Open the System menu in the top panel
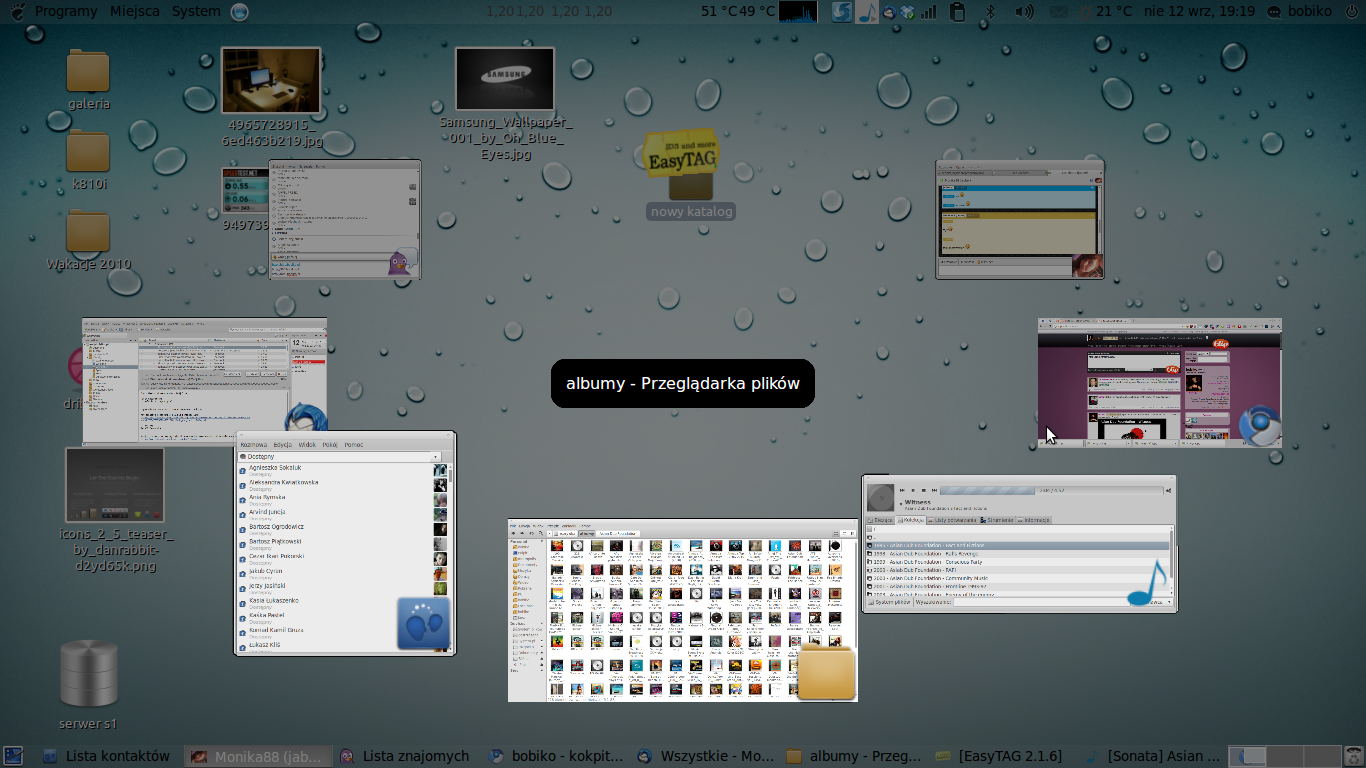This screenshot has width=1366, height=768. (x=196, y=12)
